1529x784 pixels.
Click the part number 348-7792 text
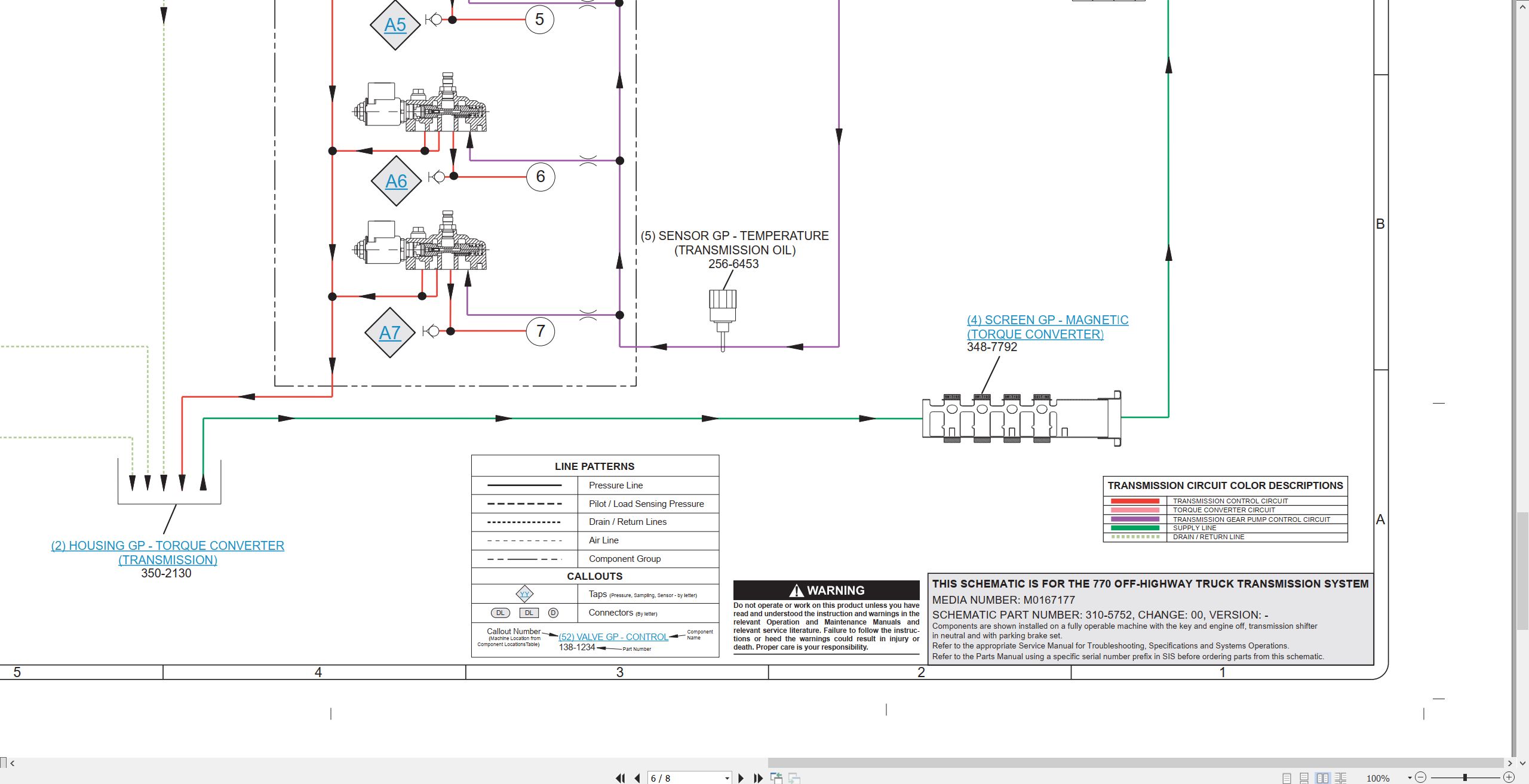pos(992,347)
